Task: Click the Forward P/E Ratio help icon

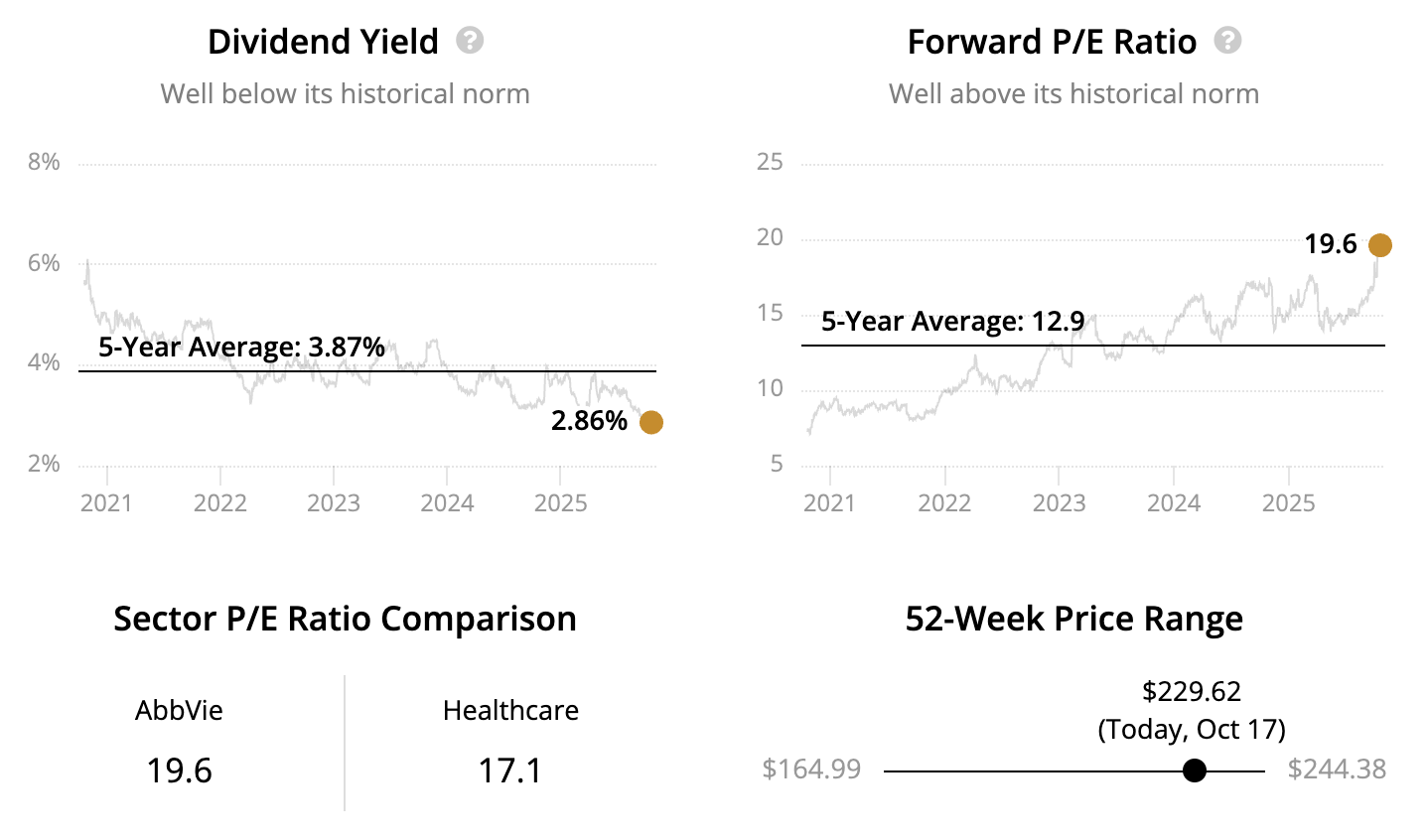Action: coord(1228,41)
